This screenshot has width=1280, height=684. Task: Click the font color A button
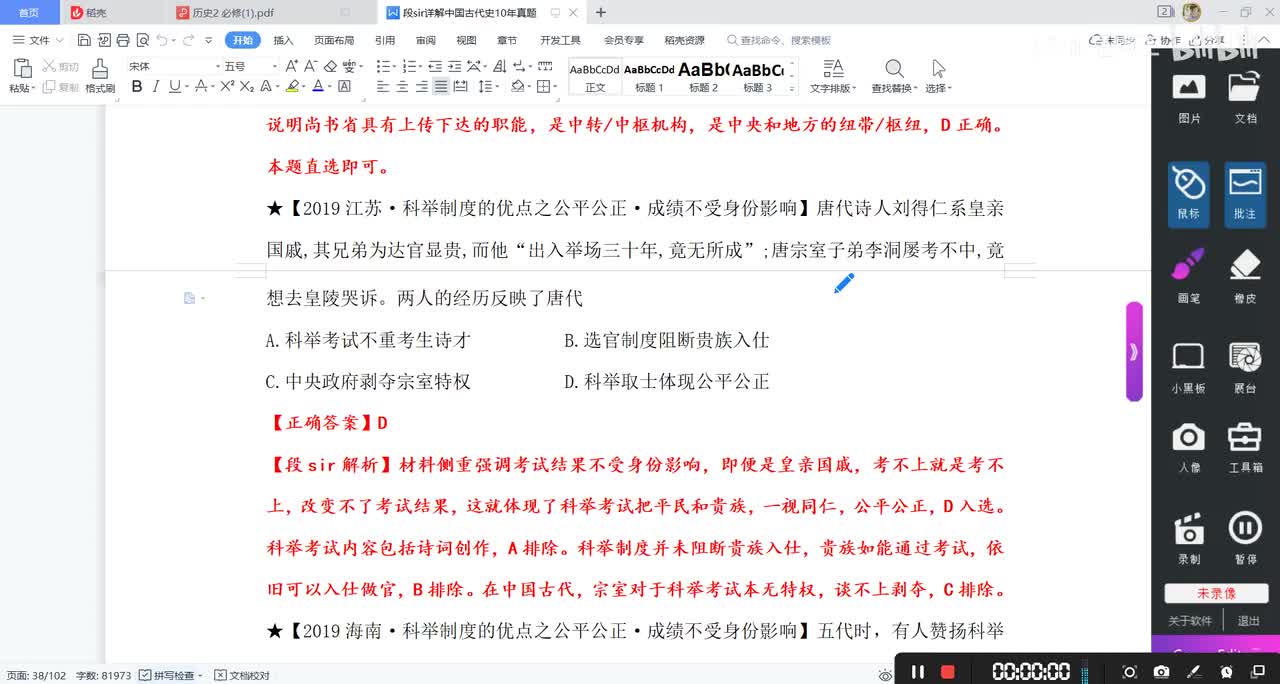318,87
